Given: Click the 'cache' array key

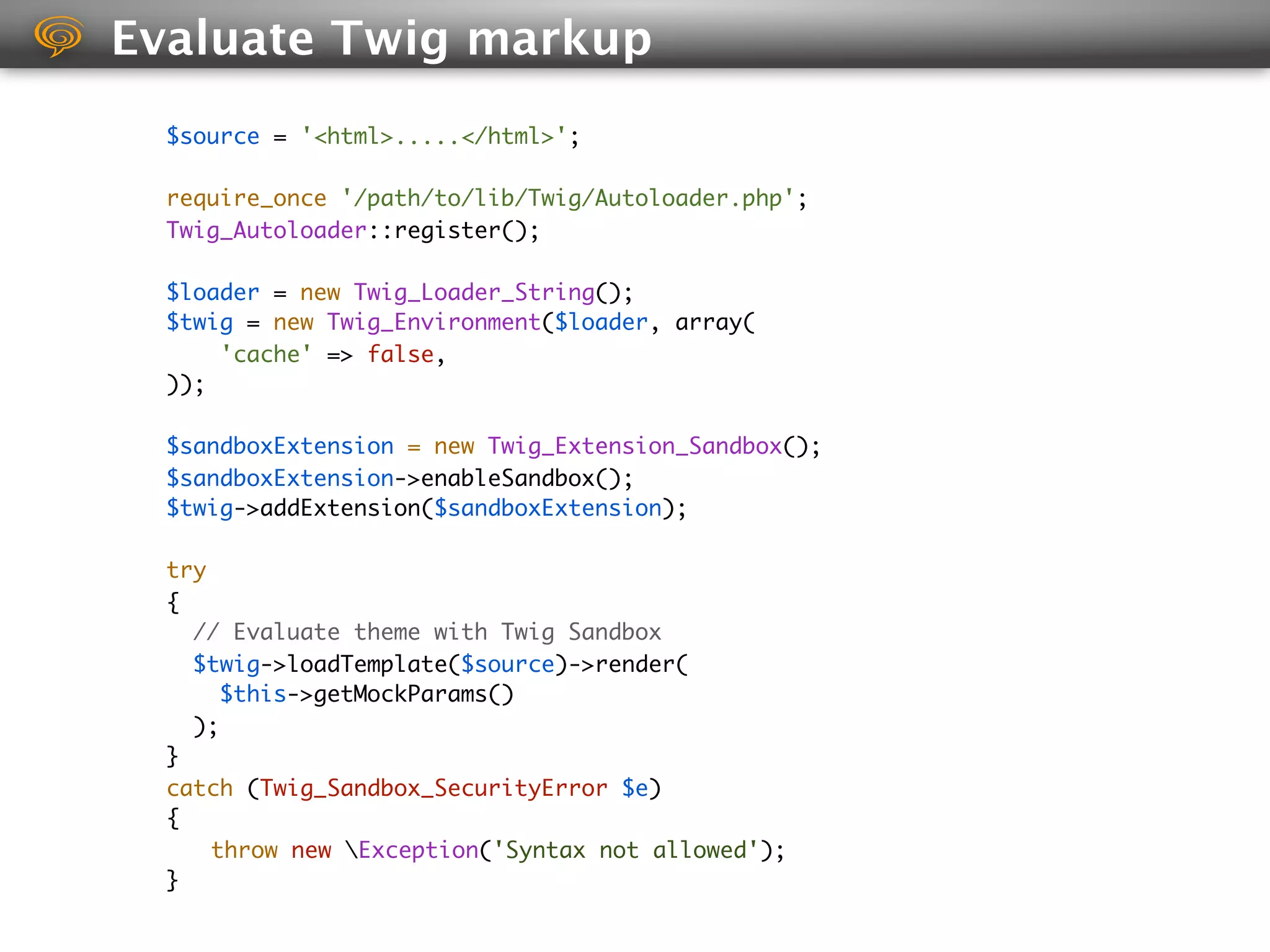Looking at the screenshot, I should (267, 354).
